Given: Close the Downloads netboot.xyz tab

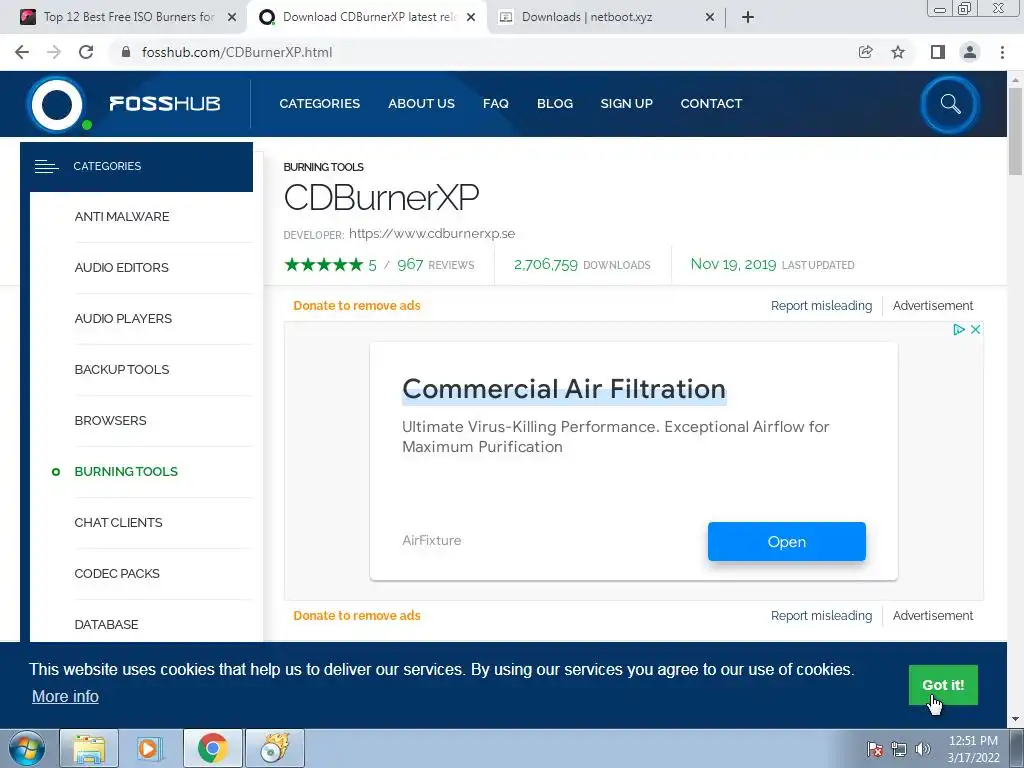Looking at the screenshot, I should 710,17.
